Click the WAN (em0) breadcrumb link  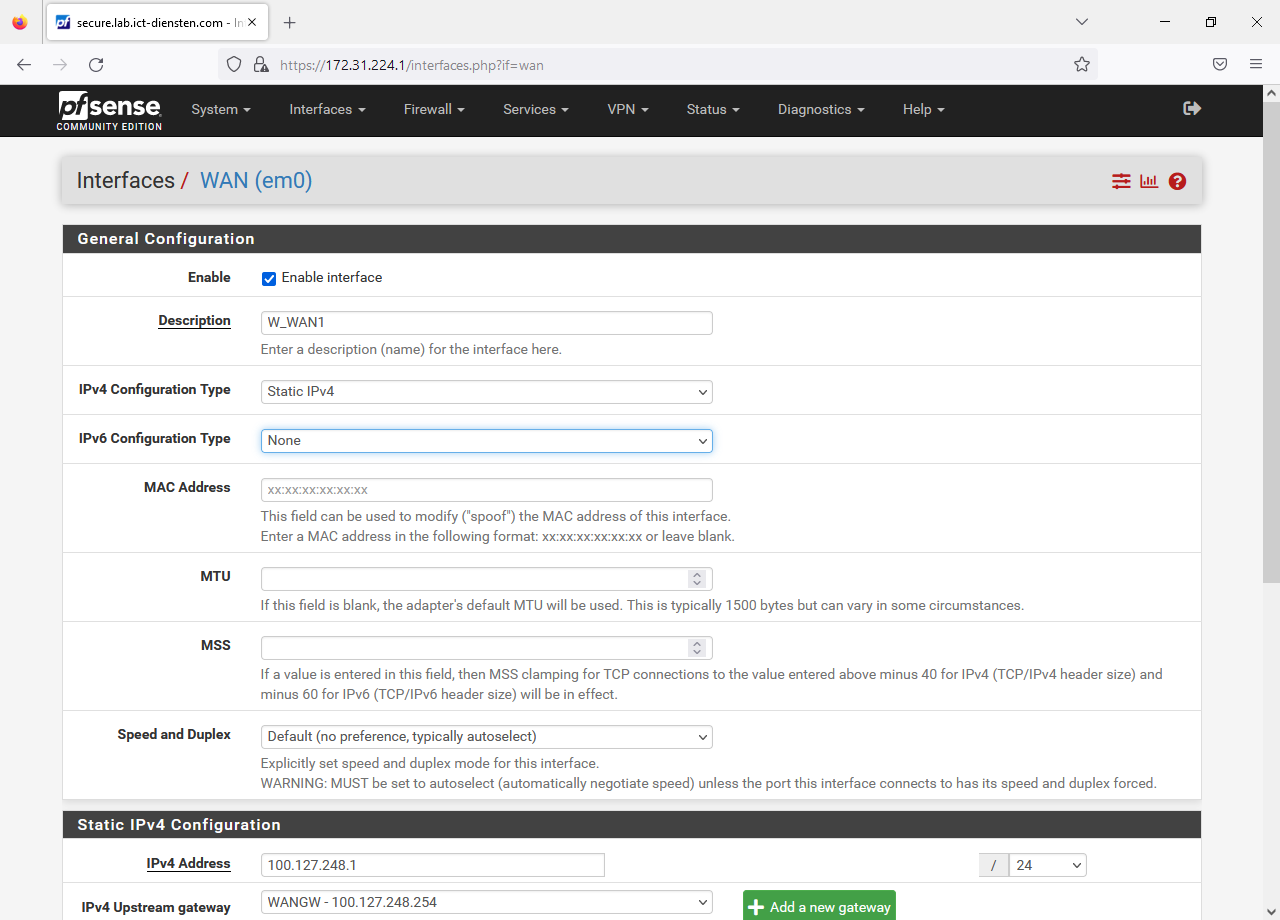pyautogui.click(x=256, y=180)
